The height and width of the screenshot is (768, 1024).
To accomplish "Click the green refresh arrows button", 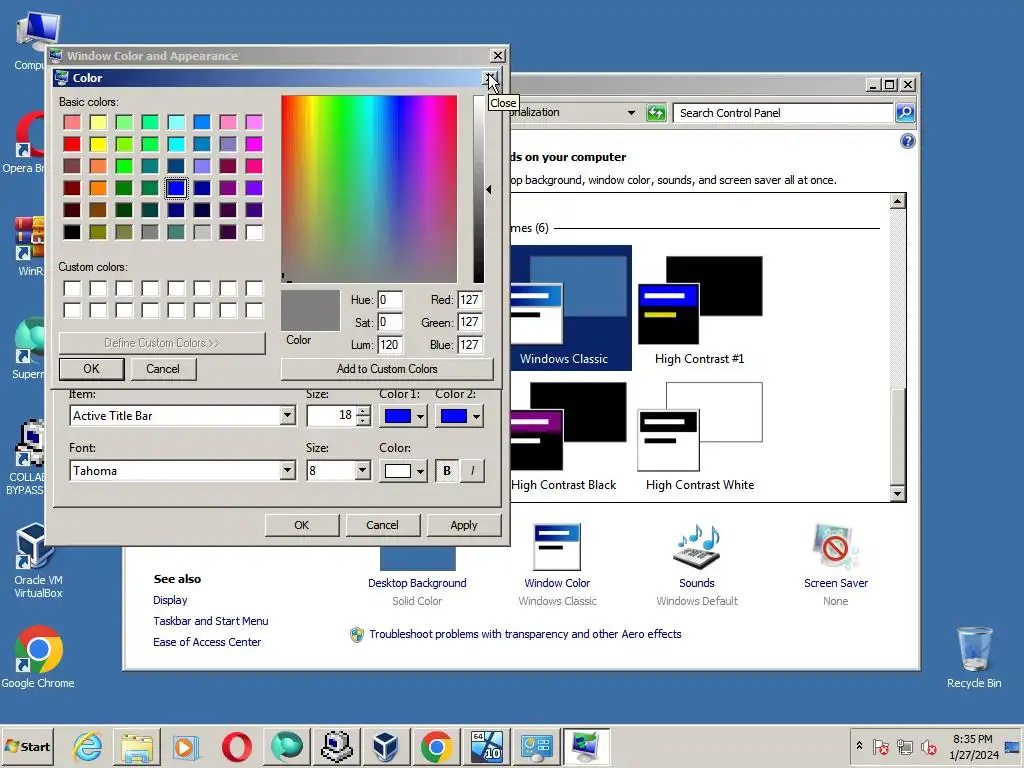I will coord(656,112).
